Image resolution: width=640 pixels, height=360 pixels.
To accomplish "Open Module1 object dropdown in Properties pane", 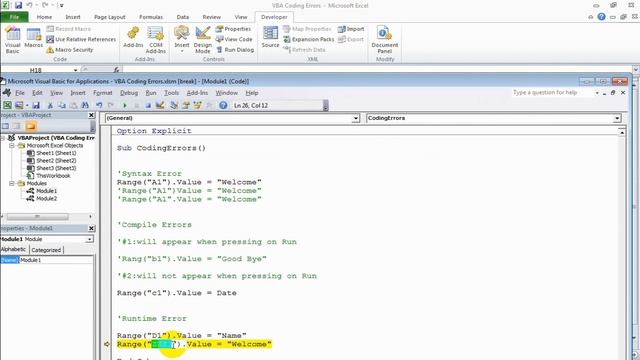I will 89,239.
